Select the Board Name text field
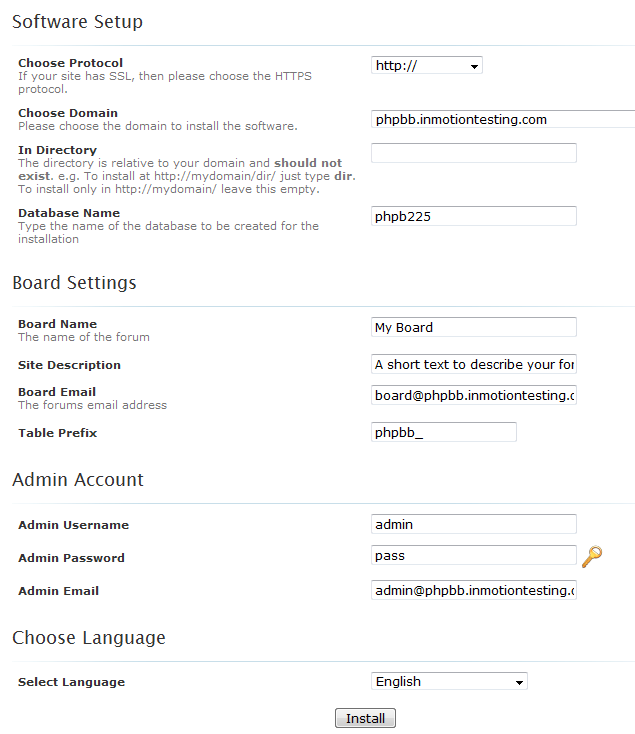635x734 pixels. 474,327
